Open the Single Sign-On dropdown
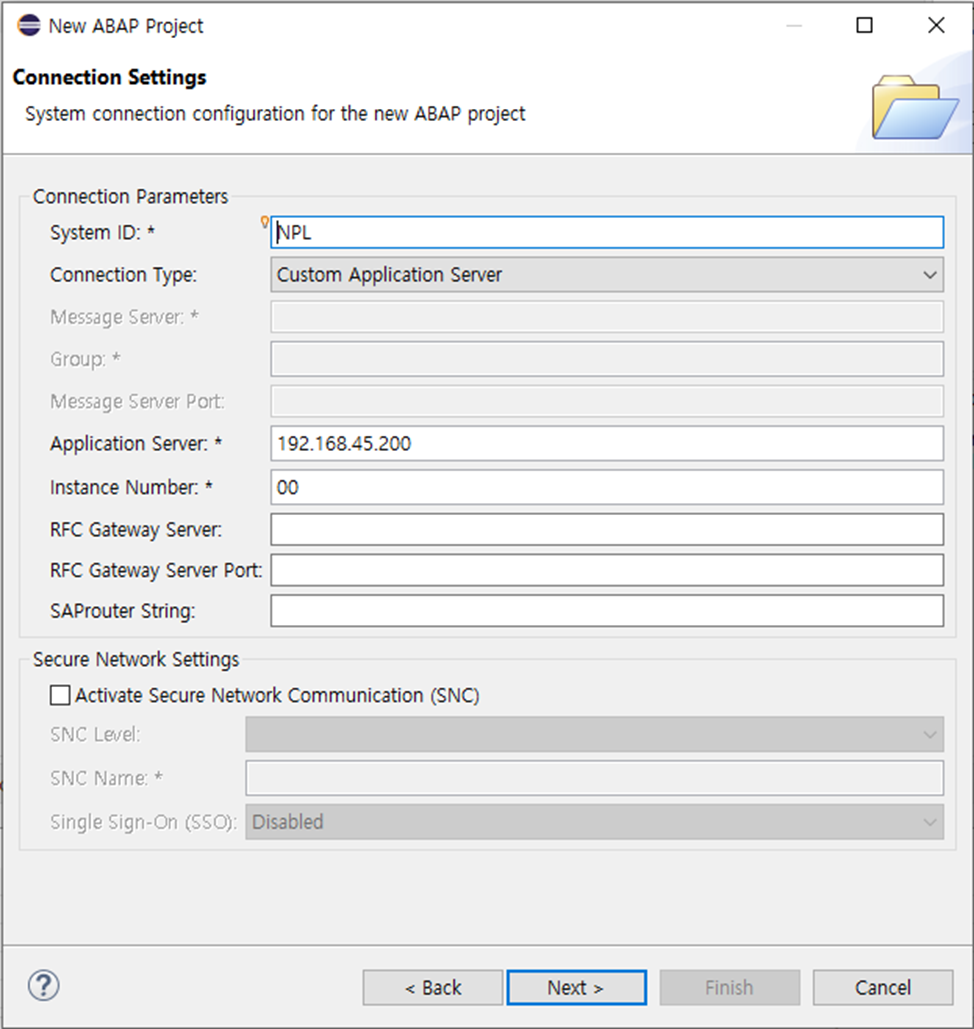This screenshot has height=1029, width=974. pyautogui.click(x=595, y=822)
